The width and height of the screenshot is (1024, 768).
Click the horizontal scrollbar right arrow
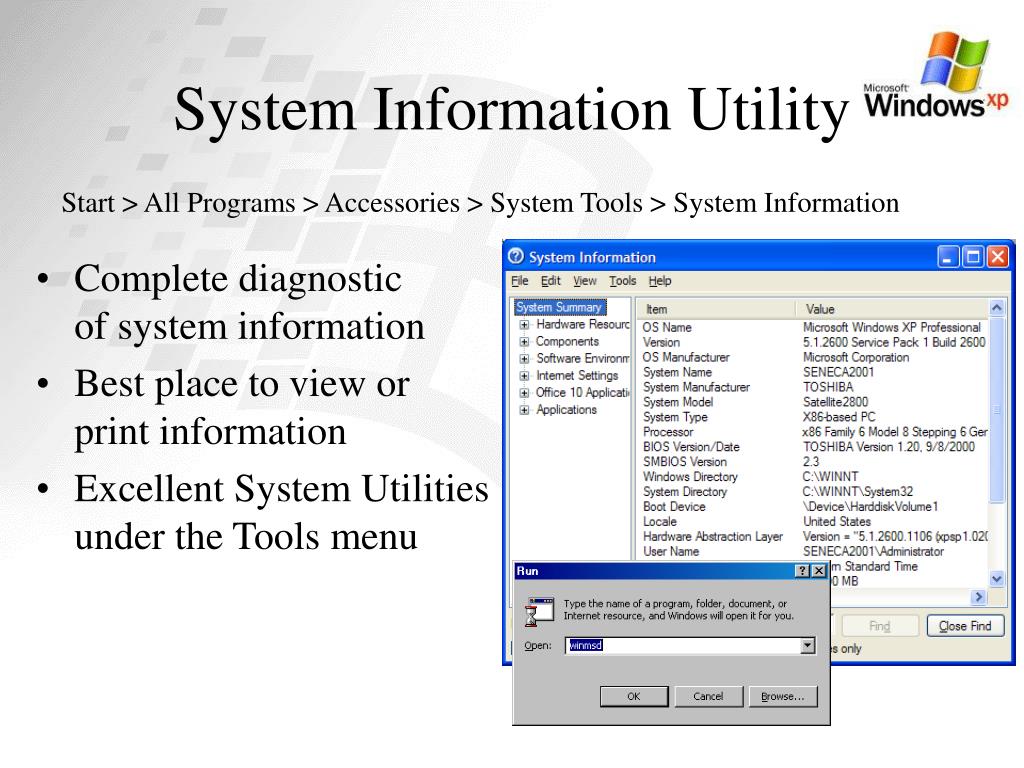[978, 597]
